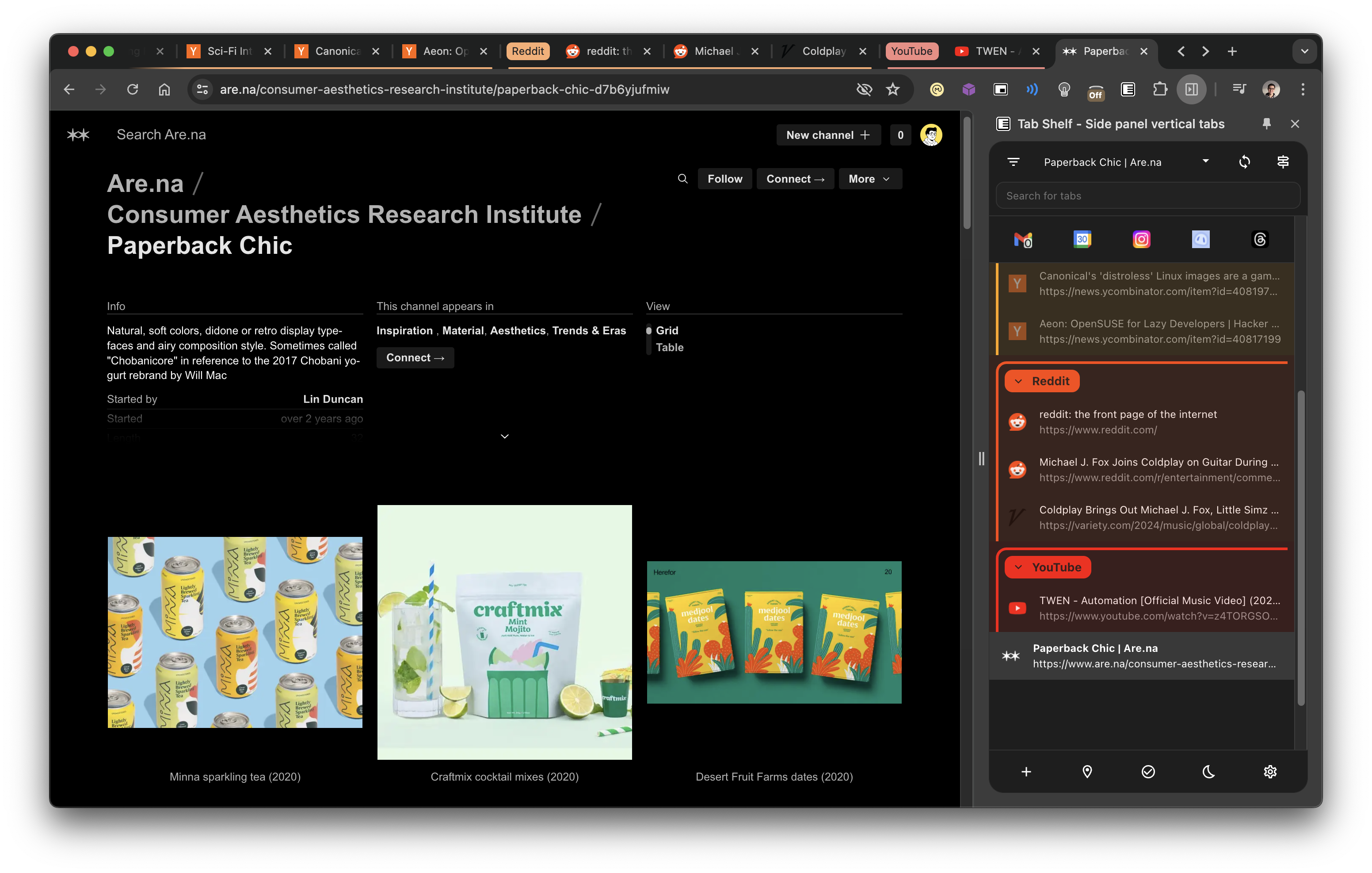Click the location pin icon in Tab Shelf footer
Screen dimensions: 1372x873
click(1086, 771)
